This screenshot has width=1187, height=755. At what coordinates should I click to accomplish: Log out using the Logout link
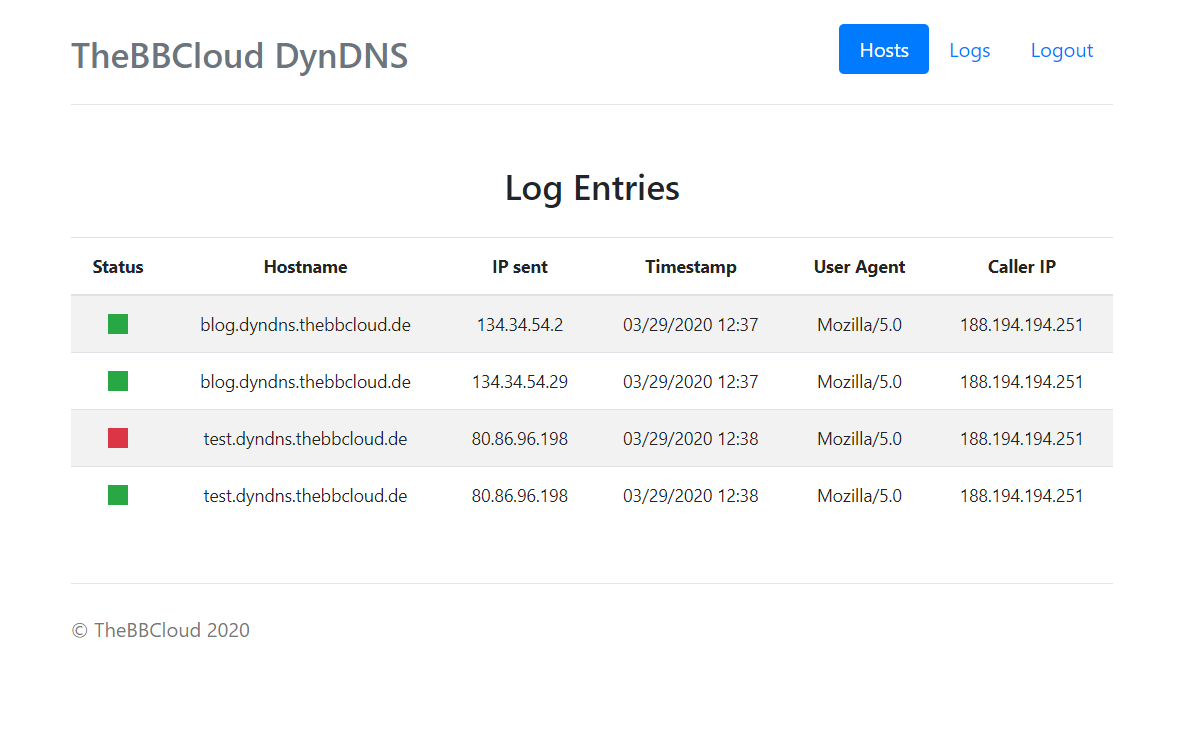pyautogui.click(x=1061, y=50)
